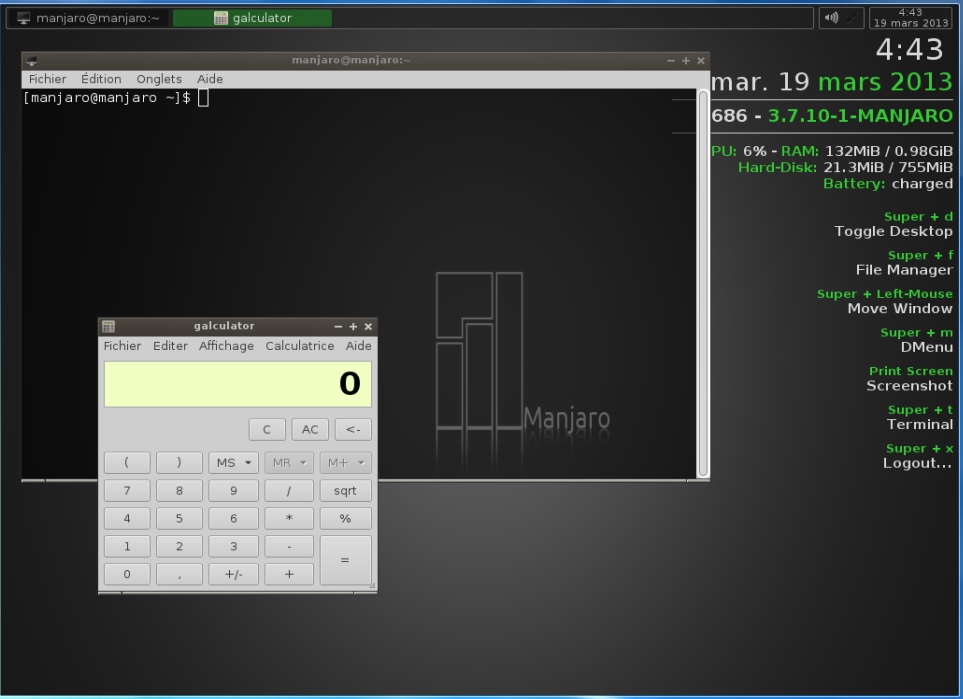This screenshot has width=963, height=699.
Task: Click the backspace <- button
Action: [353, 429]
